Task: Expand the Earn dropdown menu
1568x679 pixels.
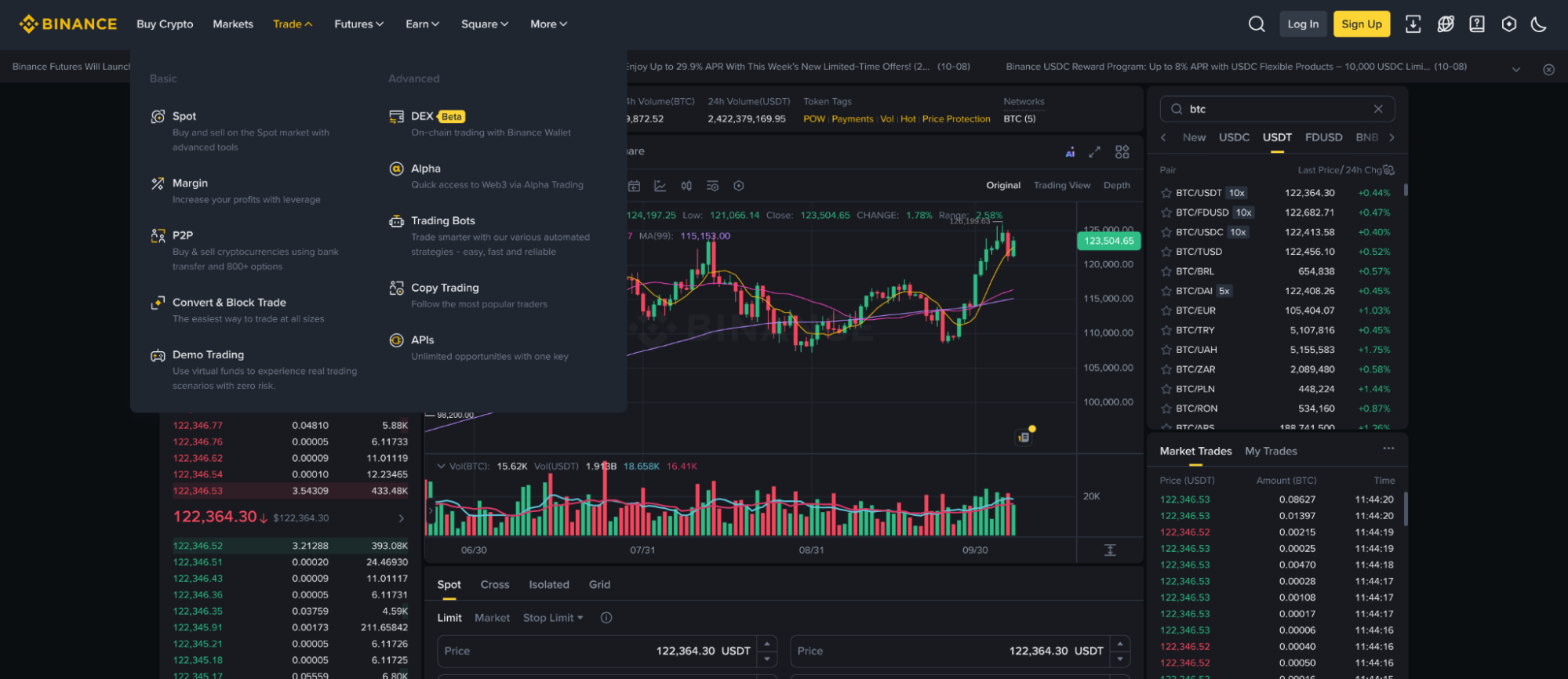Action: click(422, 24)
